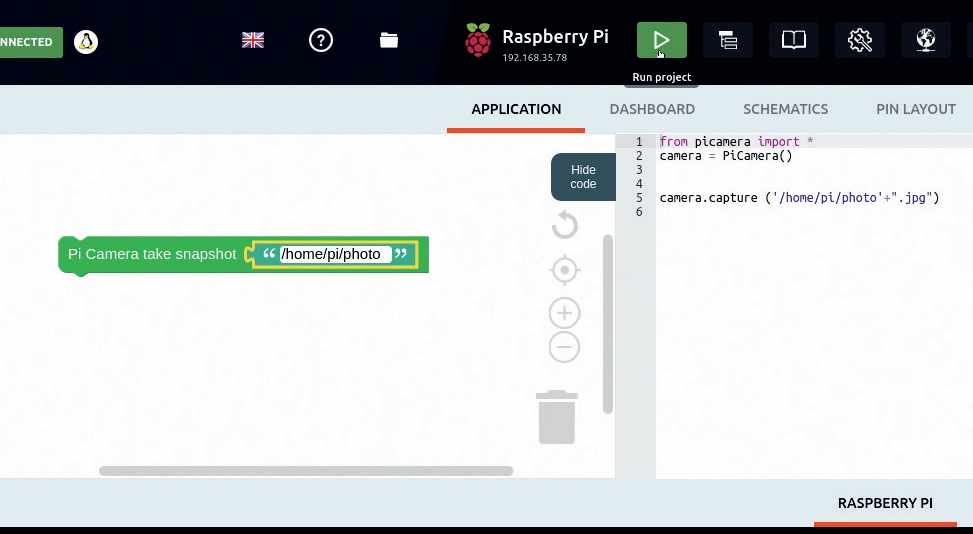Click the Raspberry Pi device name
Viewport: 973px width, 534px height.
[555, 37]
